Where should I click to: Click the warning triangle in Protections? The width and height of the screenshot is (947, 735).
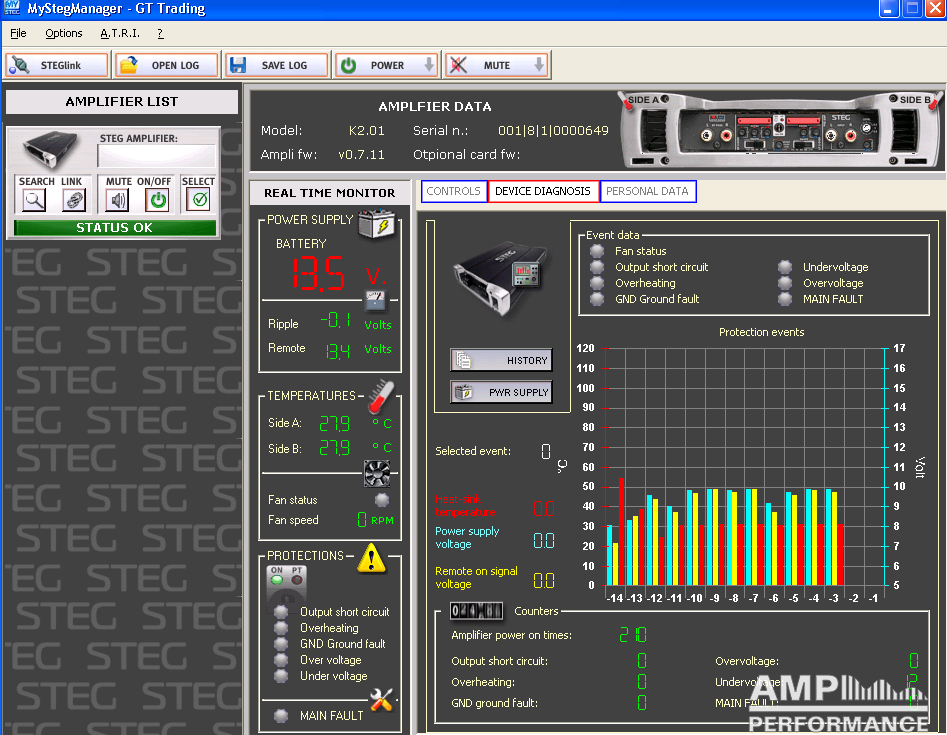click(372, 558)
